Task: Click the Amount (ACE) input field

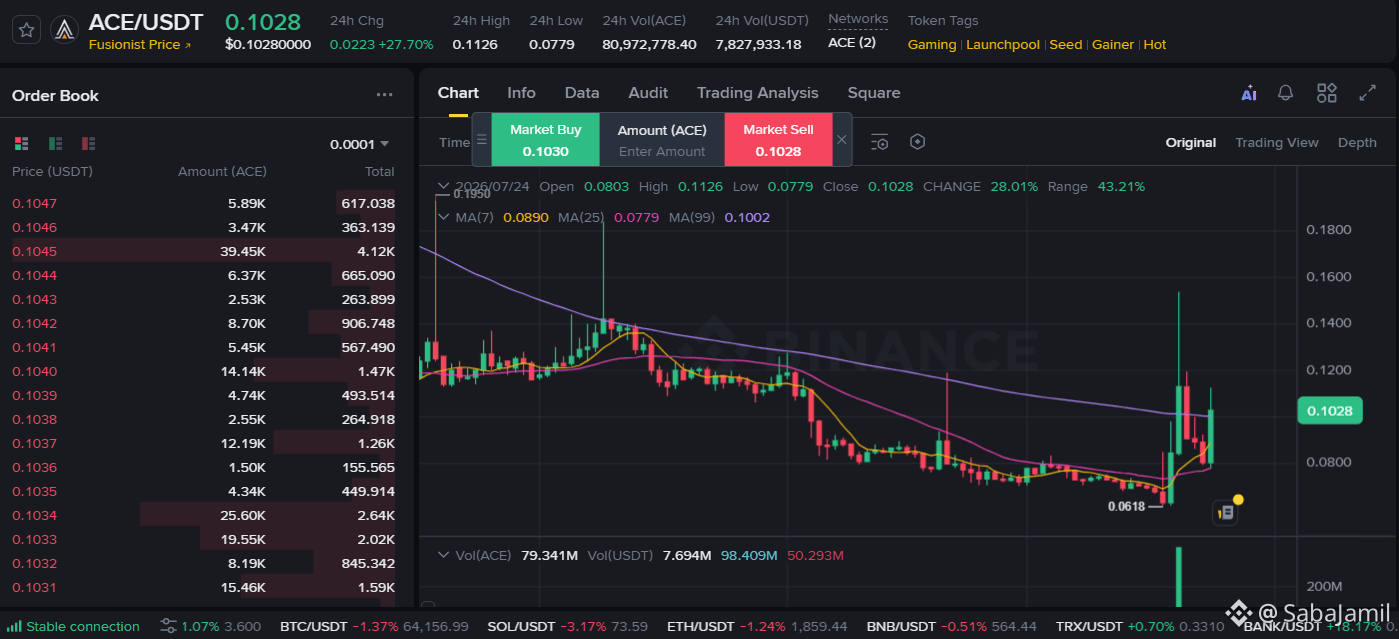Action: (662, 152)
